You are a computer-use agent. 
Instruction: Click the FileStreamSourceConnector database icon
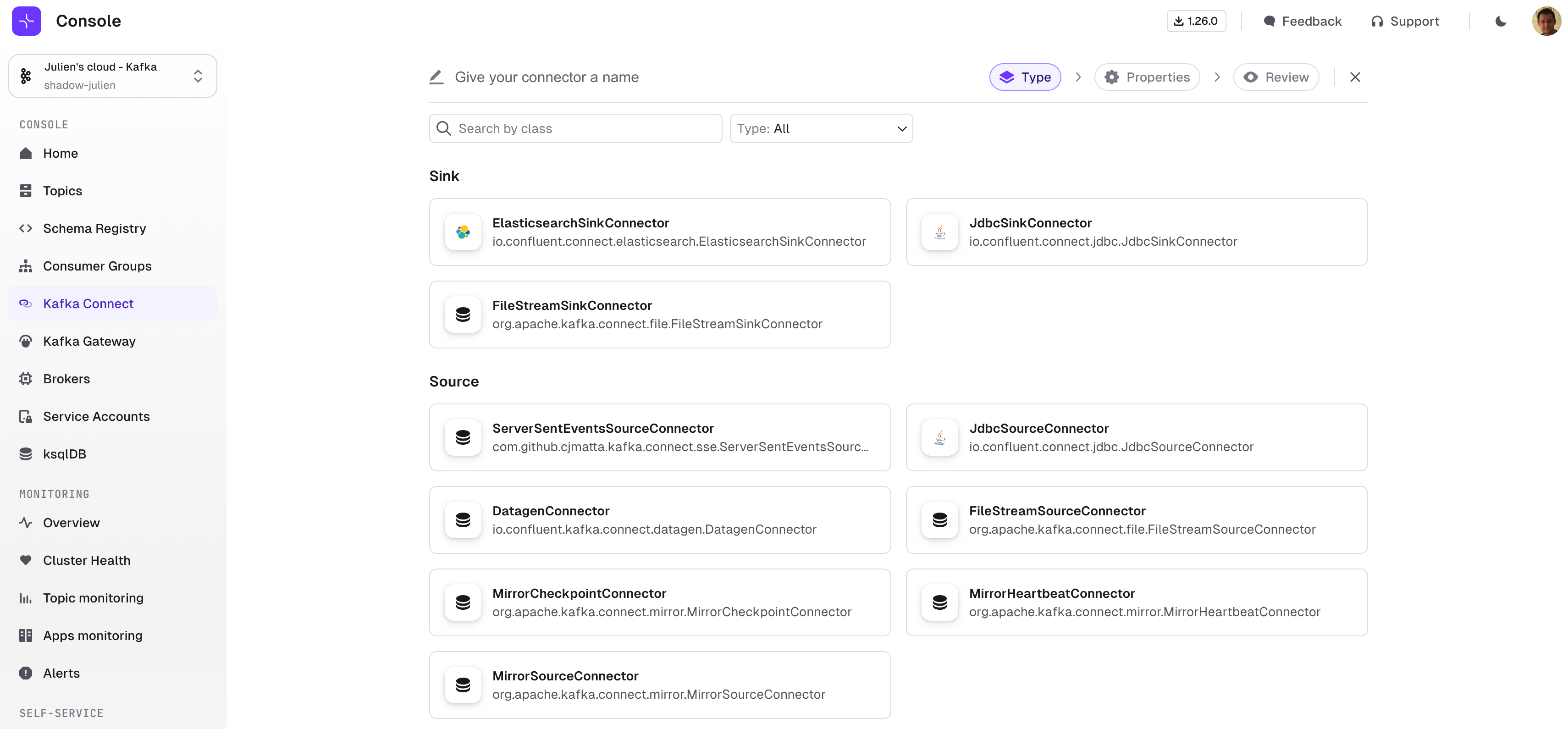(x=940, y=519)
